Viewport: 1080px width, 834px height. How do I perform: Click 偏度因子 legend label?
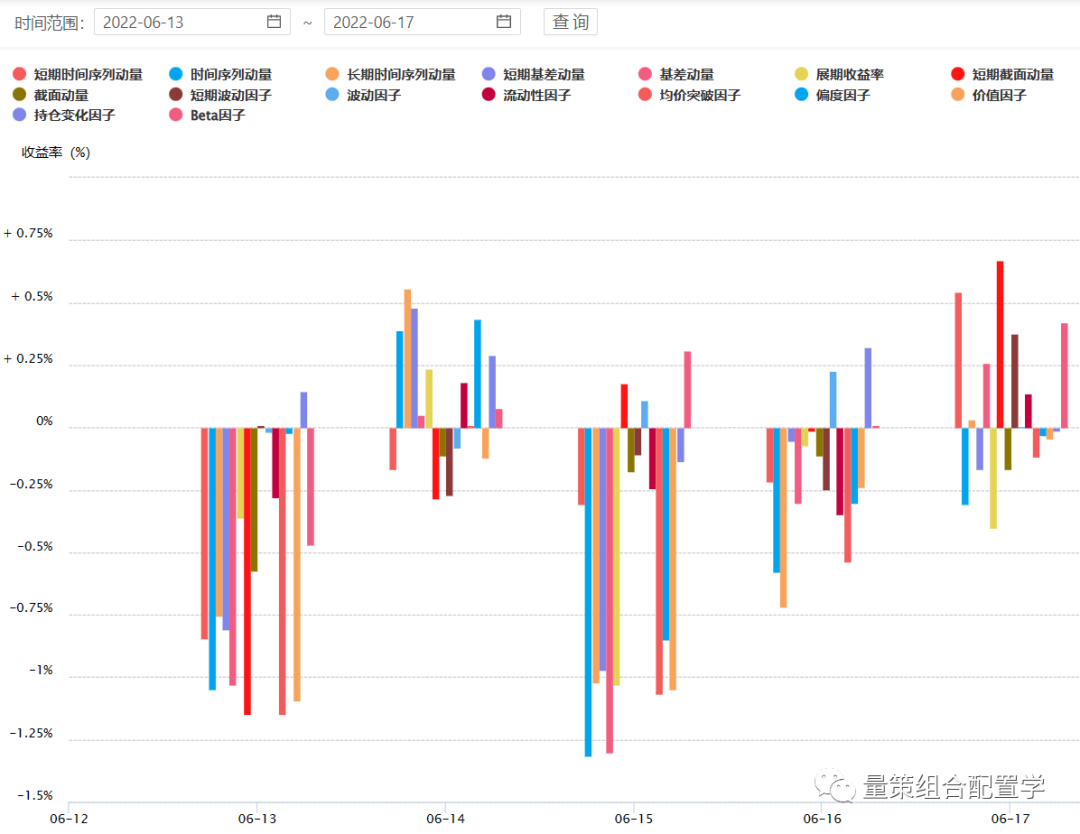click(843, 95)
